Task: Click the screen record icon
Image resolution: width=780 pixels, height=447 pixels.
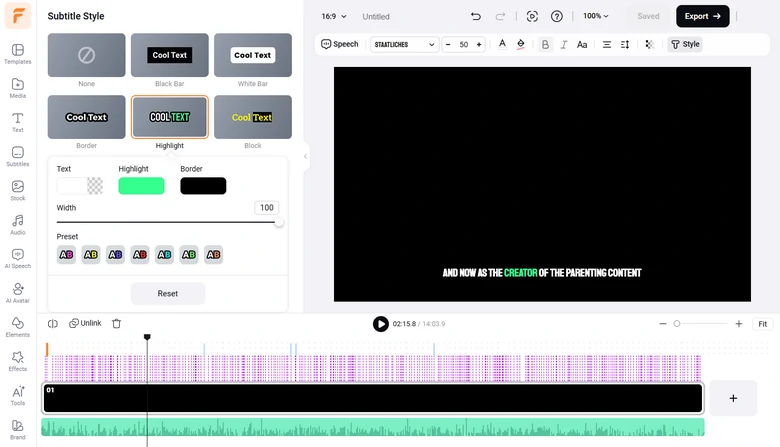Action: coord(532,16)
